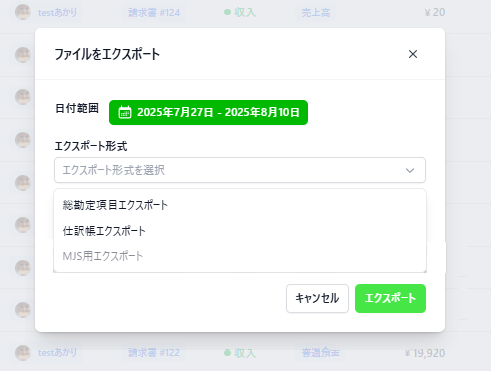Viewport: 491px width, 371px height.
Task: Open 請求書 #122 link in background
Action: click(x=154, y=353)
